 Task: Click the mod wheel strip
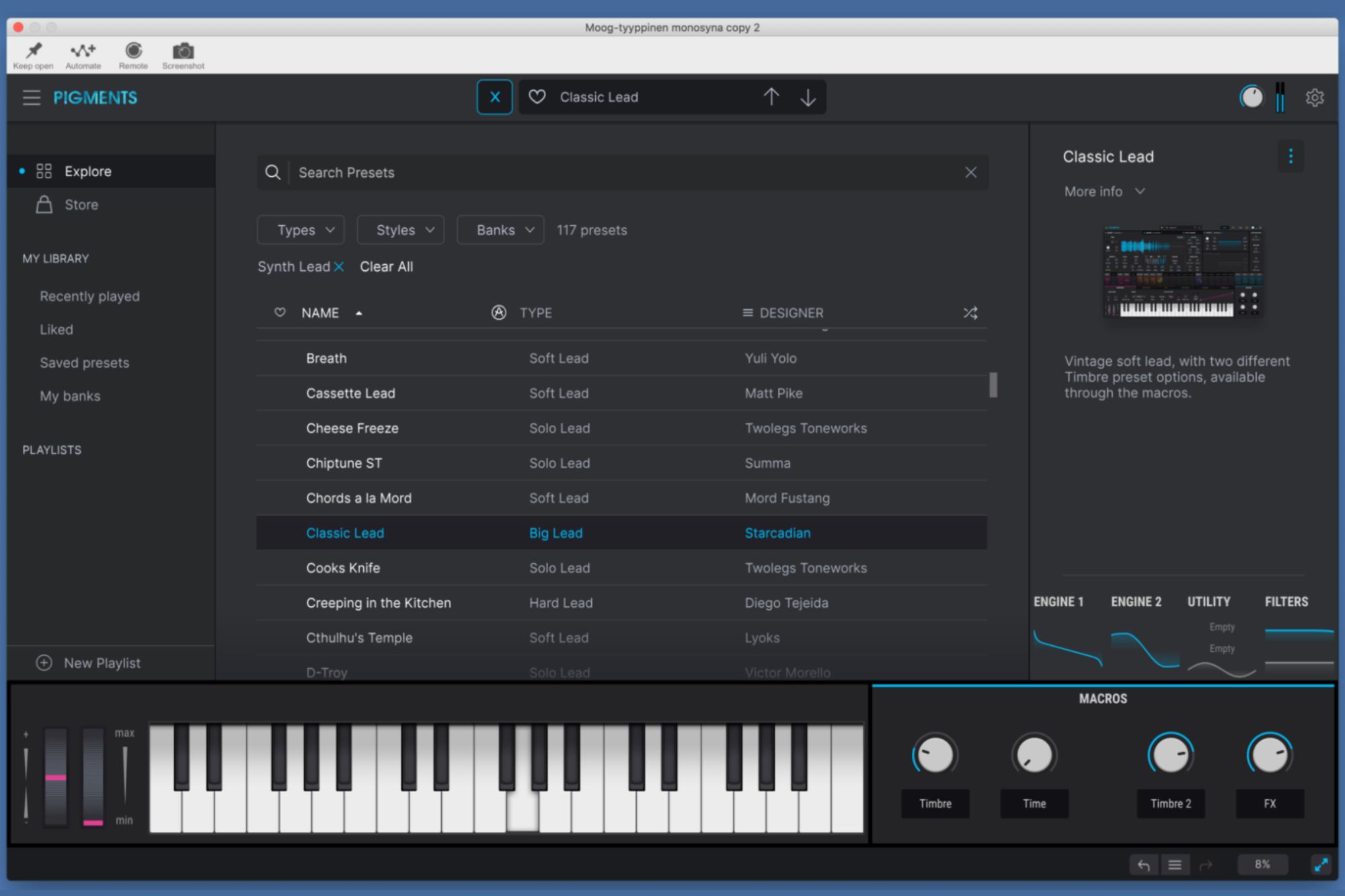[x=93, y=777]
